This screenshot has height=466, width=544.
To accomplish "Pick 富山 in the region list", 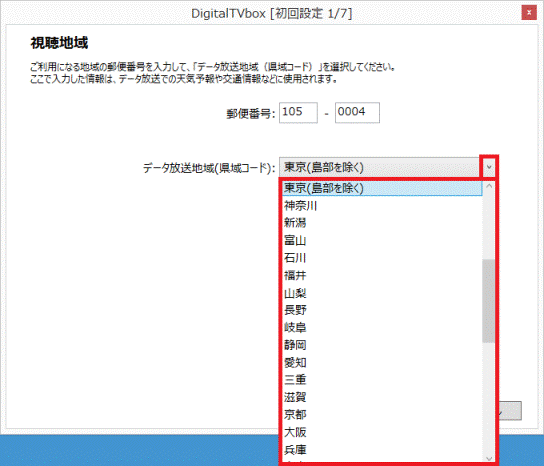I will 382,240.
